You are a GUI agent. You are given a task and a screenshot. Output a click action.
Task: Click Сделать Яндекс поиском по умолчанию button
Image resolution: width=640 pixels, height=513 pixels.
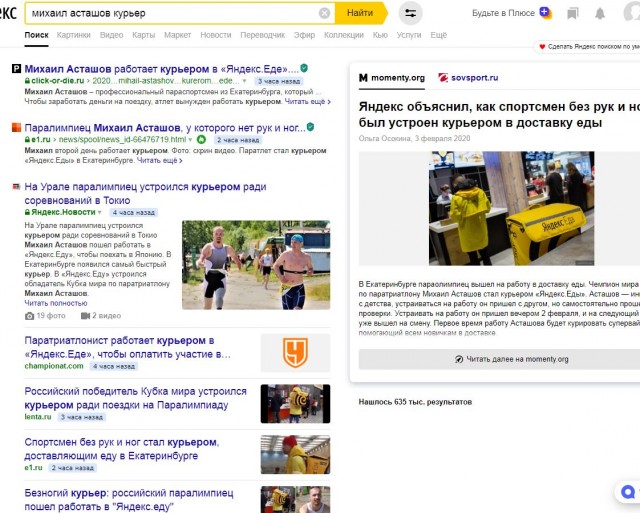[588, 47]
